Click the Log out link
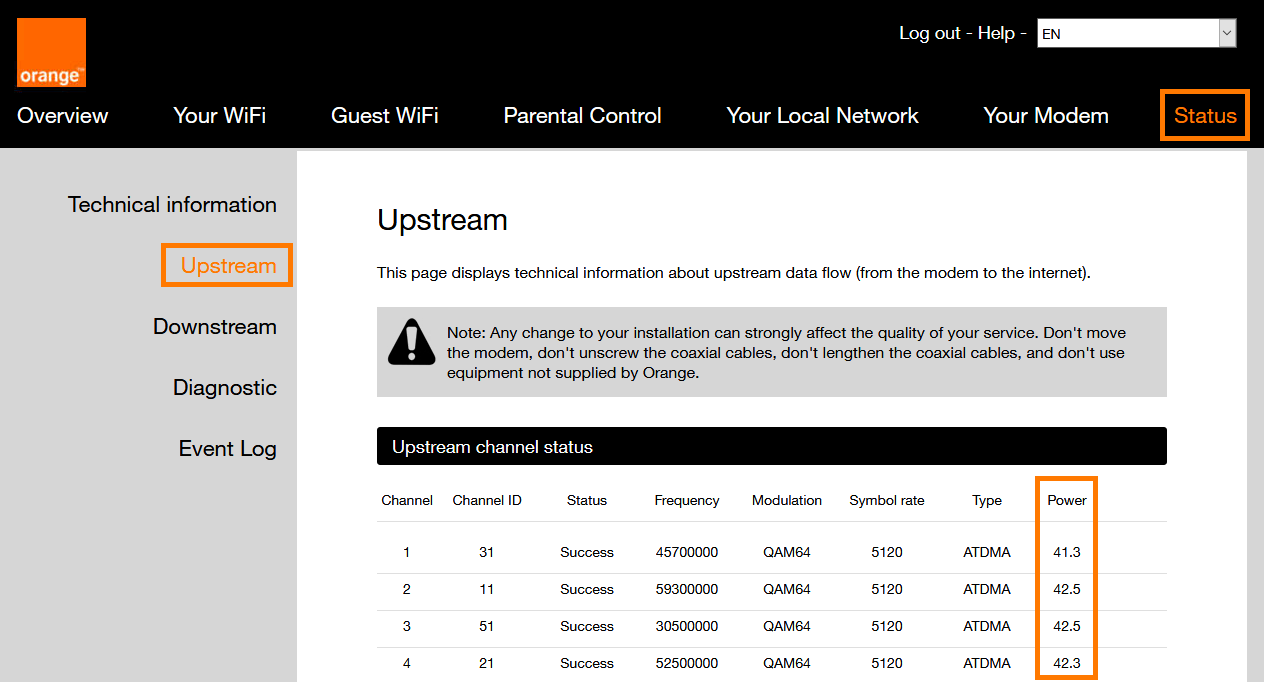Viewport: 1264px width, 682px height. click(x=929, y=33)
